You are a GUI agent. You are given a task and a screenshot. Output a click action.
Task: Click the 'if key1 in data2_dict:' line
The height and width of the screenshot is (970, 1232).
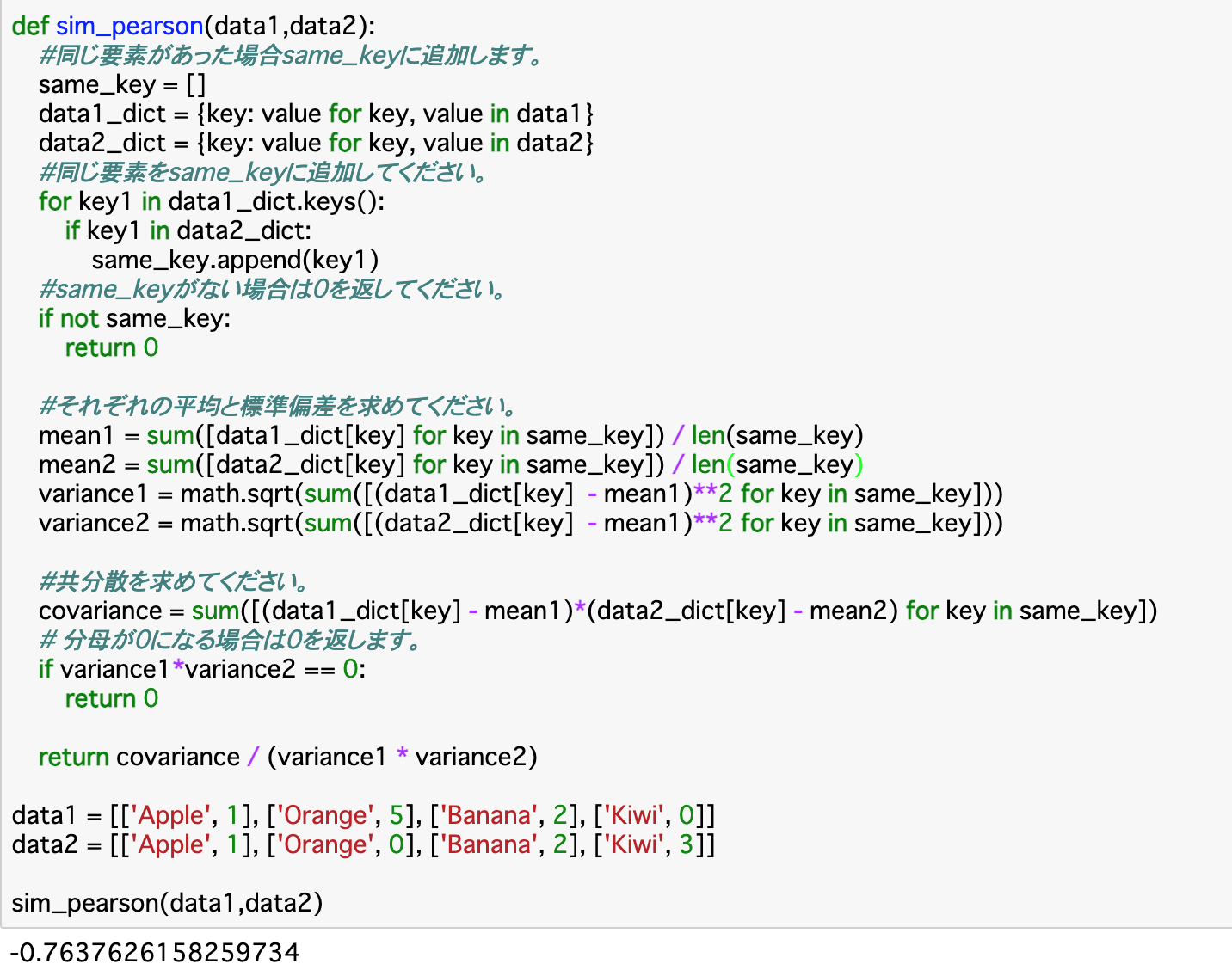pos(188,230)
